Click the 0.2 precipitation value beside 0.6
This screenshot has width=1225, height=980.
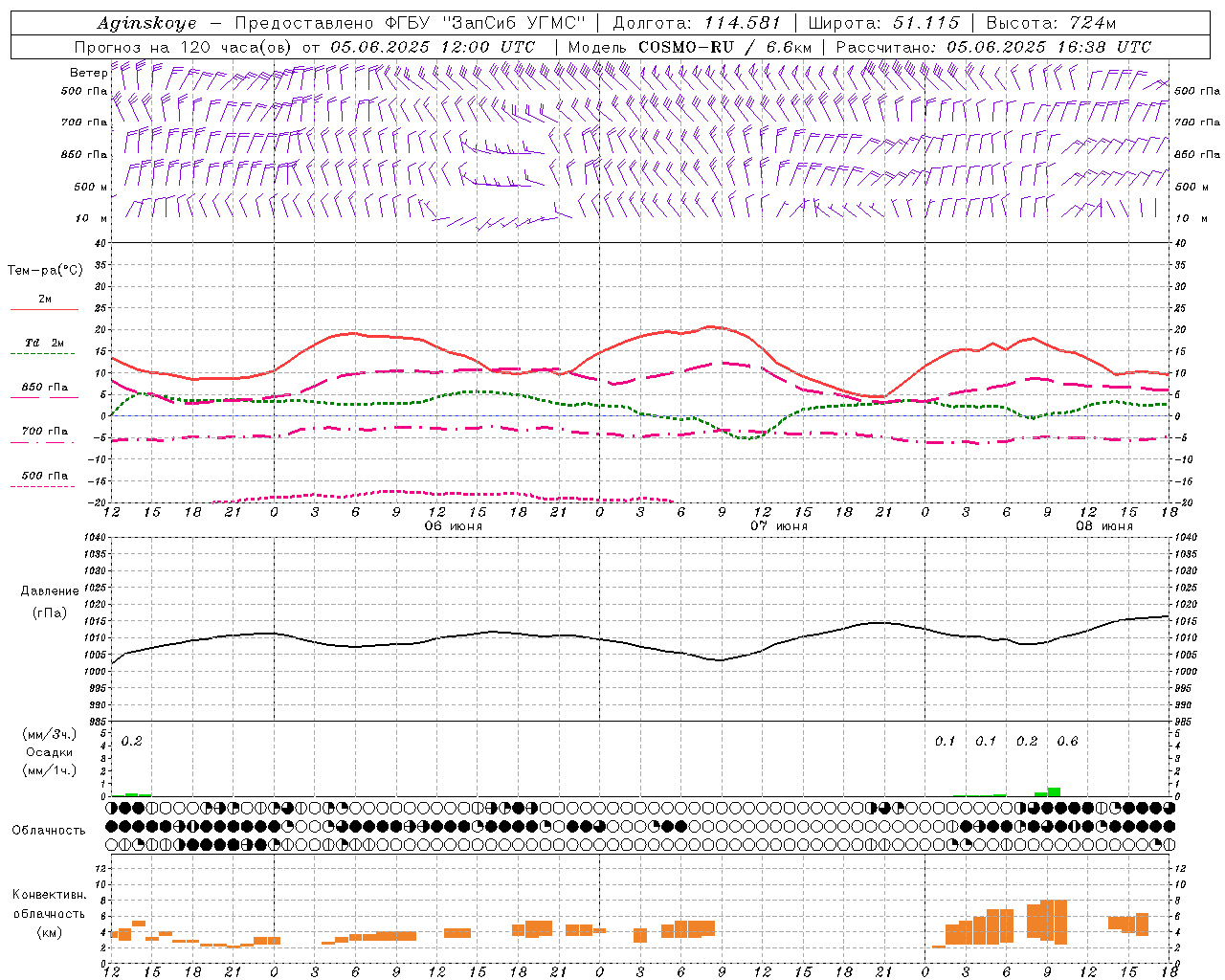[x=1027, y=741]
